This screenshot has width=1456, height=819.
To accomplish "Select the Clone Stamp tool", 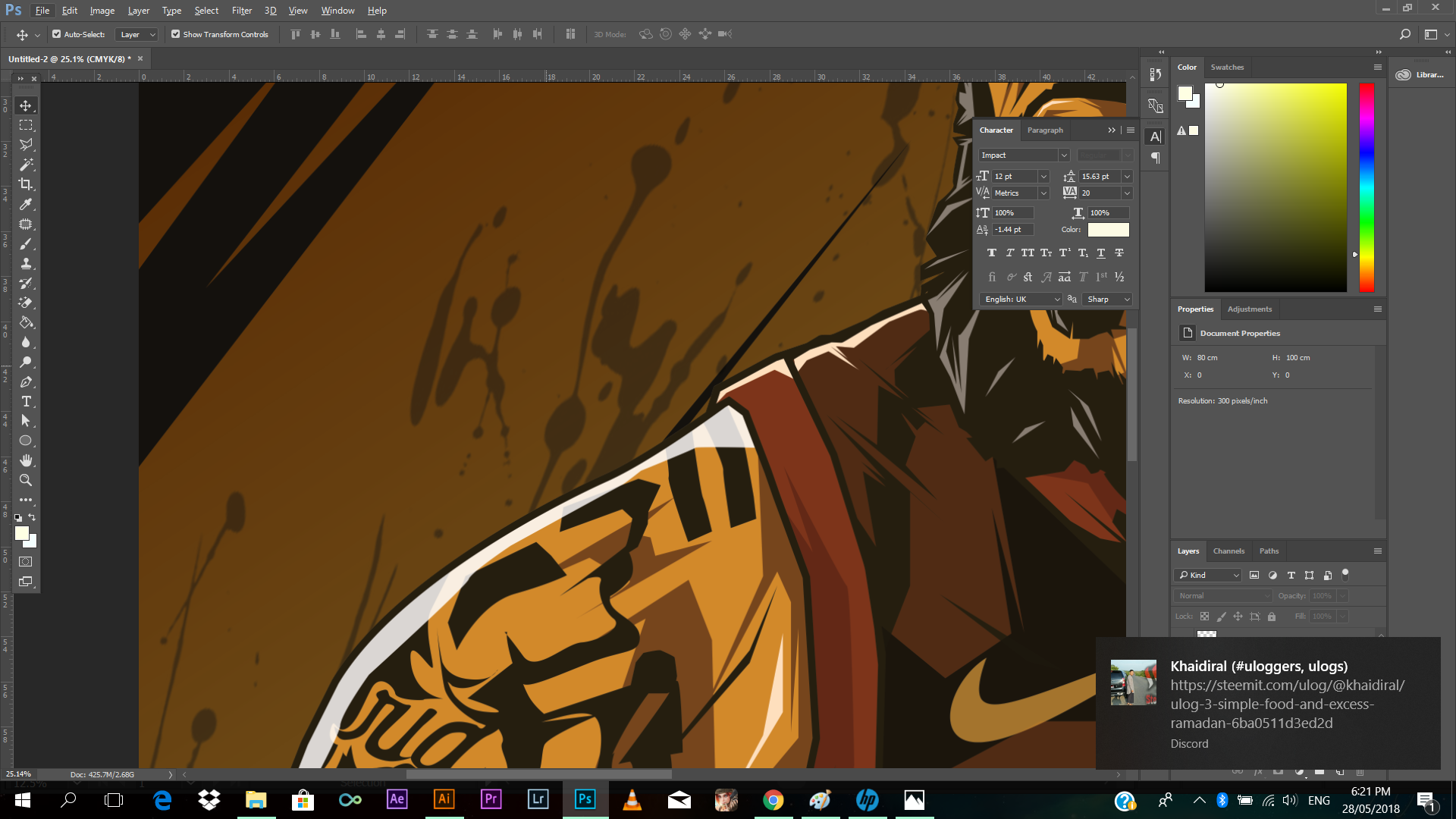I will 26,263.
